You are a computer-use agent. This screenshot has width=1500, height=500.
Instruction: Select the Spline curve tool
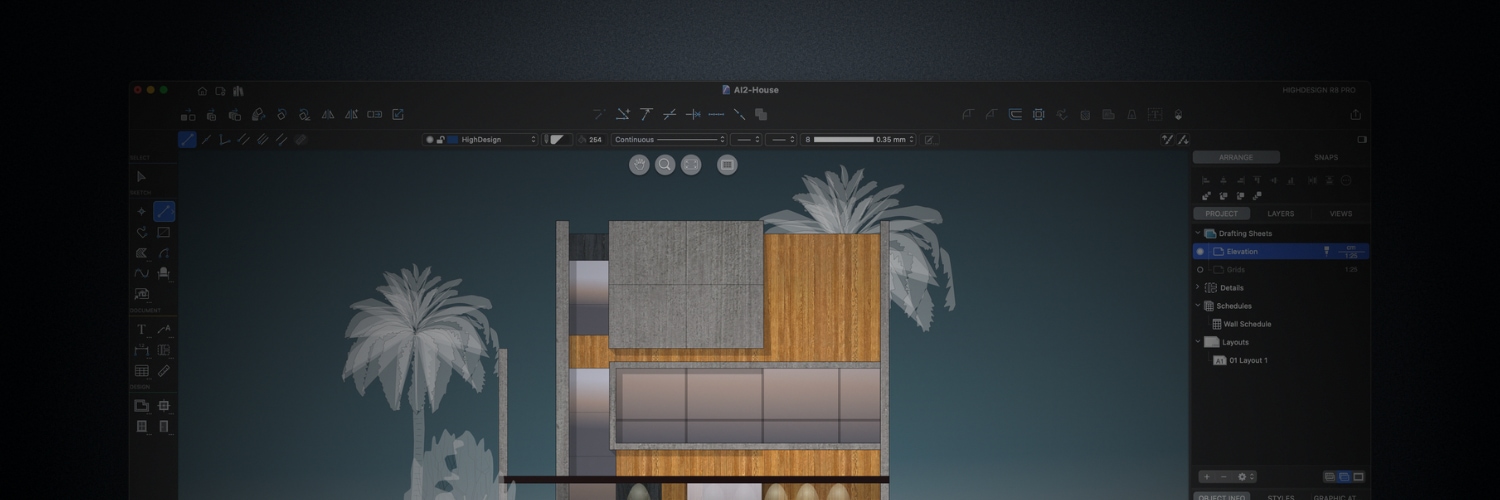pyautogui.click(x=141, y=273)
